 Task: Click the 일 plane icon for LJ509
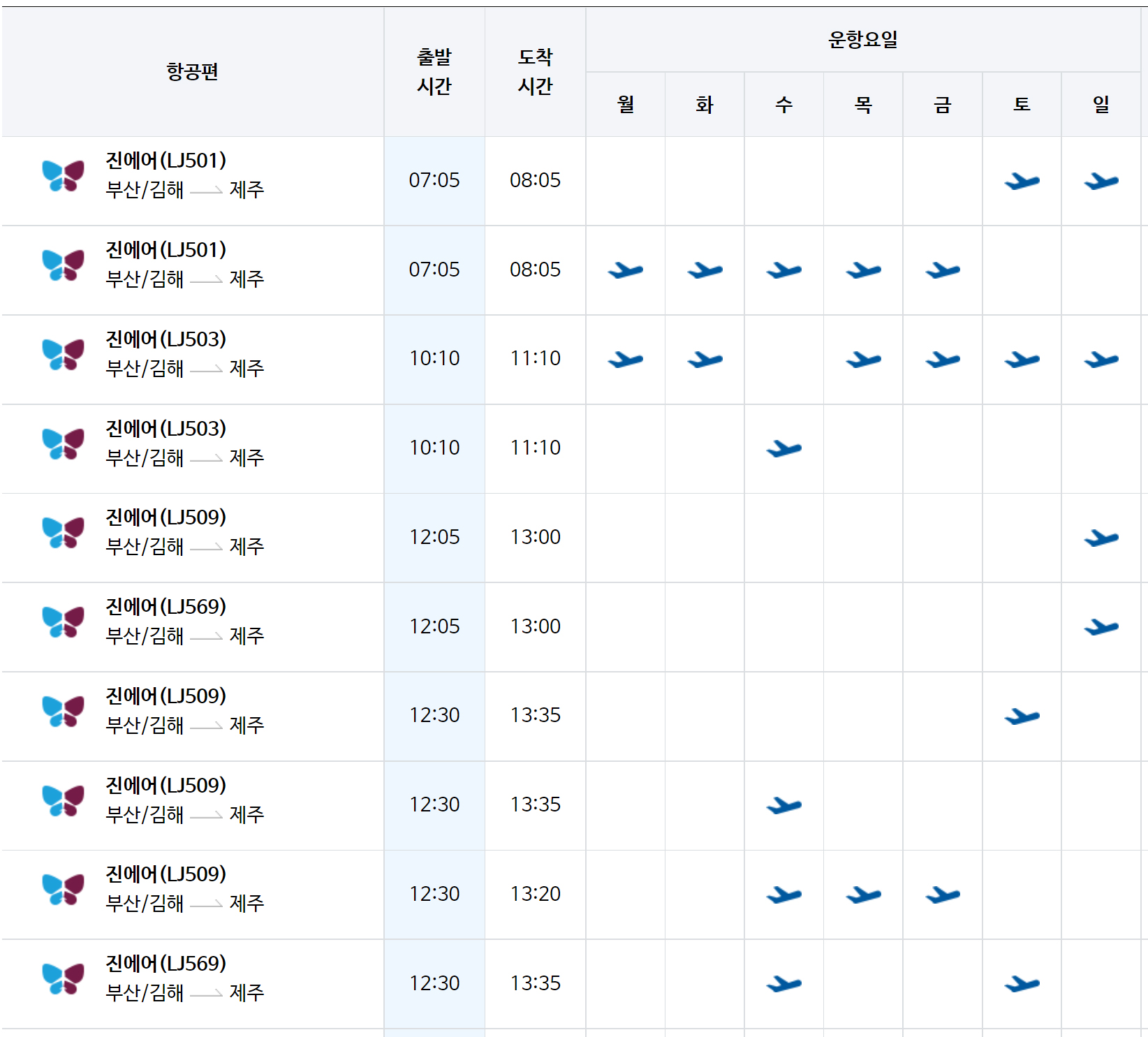[x=1101, y=538]
